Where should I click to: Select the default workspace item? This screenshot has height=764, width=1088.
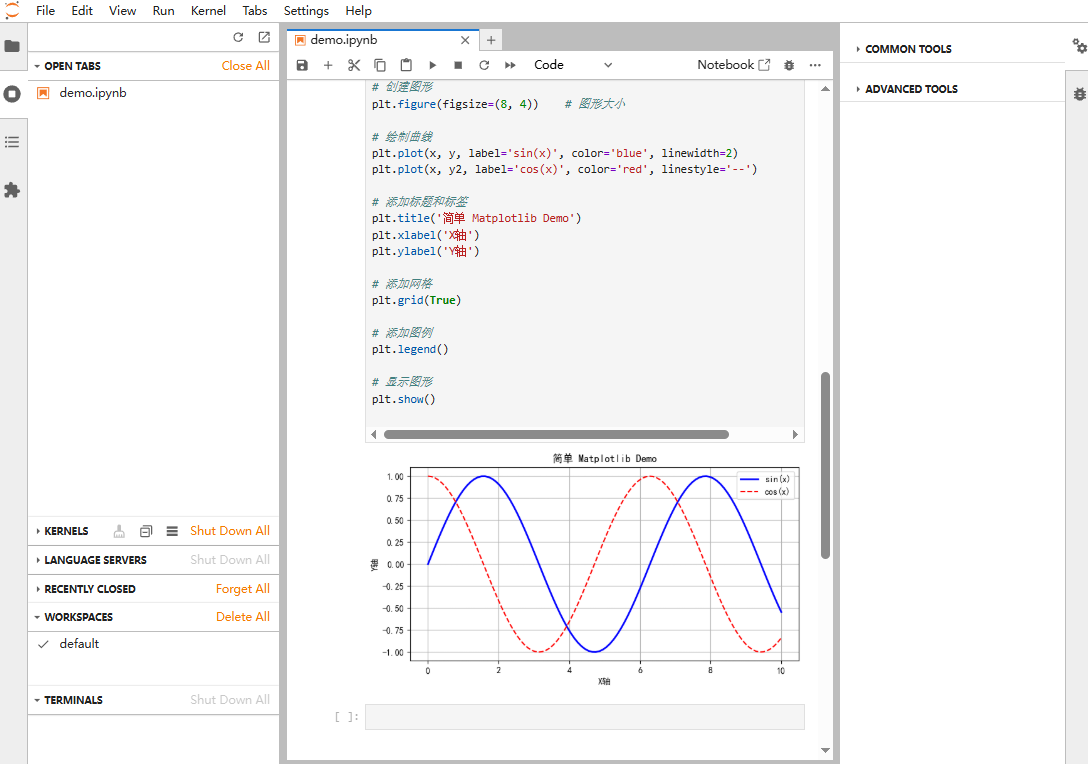tap(79, 644)
